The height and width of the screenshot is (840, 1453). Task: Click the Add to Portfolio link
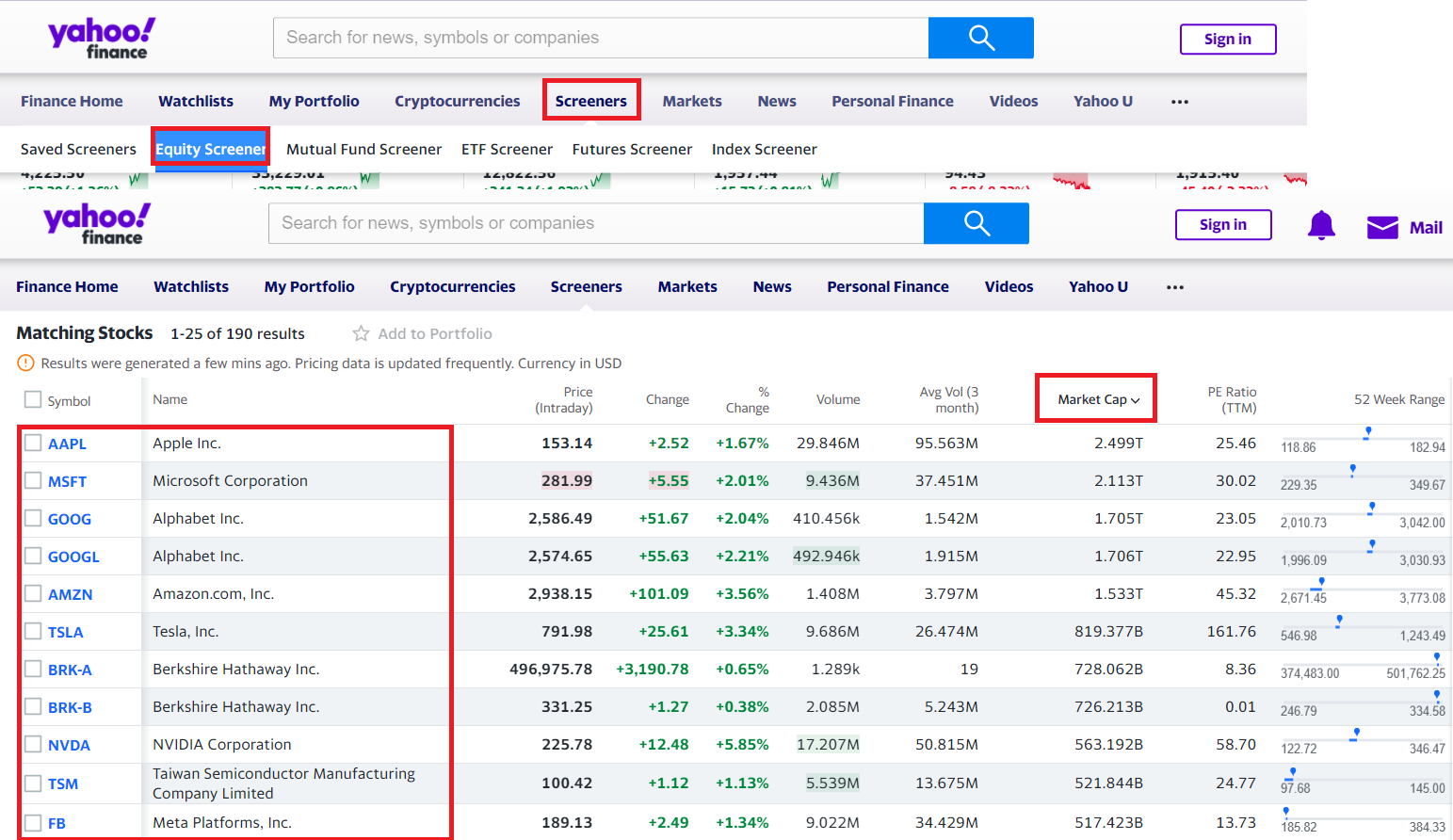tap(435, 333)
